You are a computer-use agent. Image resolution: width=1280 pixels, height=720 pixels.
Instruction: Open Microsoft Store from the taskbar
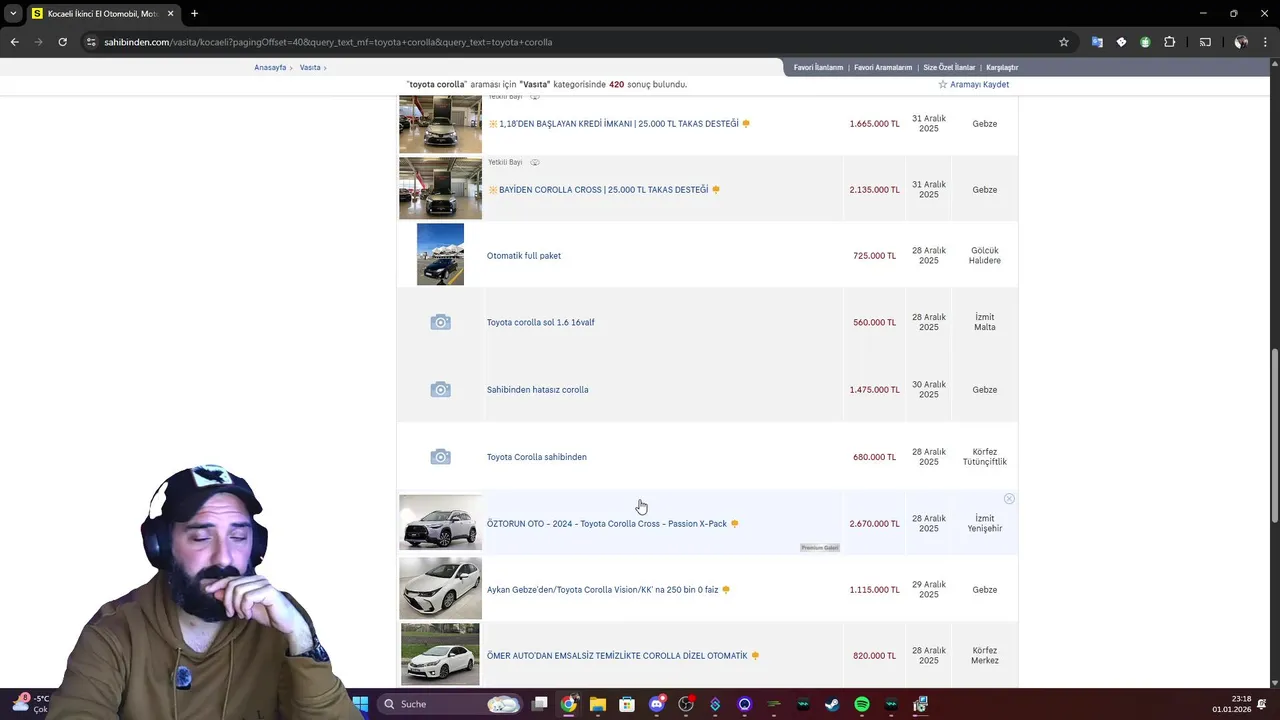tap(627, 704)
